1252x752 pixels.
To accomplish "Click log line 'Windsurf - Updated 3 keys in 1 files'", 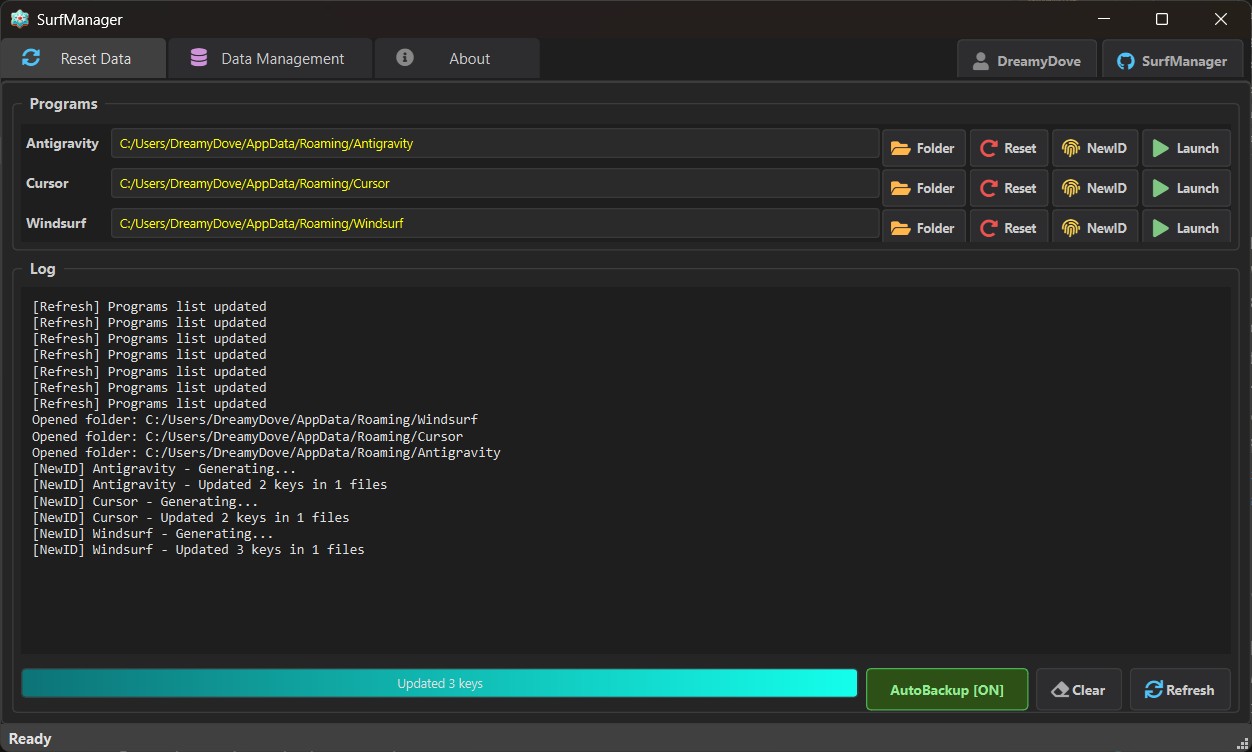I will pyautogui.click(x=198, y=550).
